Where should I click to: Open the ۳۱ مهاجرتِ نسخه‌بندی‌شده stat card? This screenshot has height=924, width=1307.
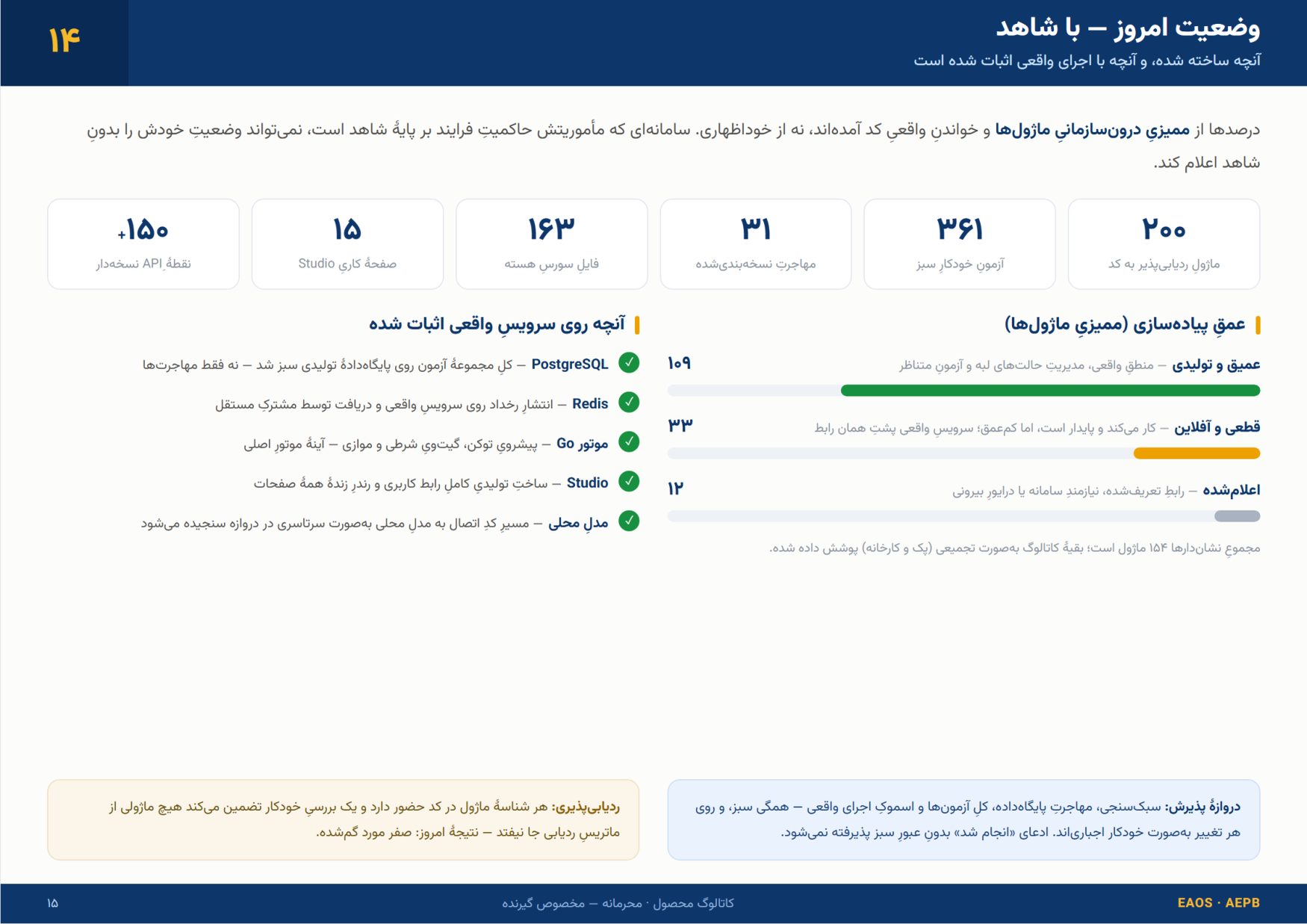(x=756, y=244)
